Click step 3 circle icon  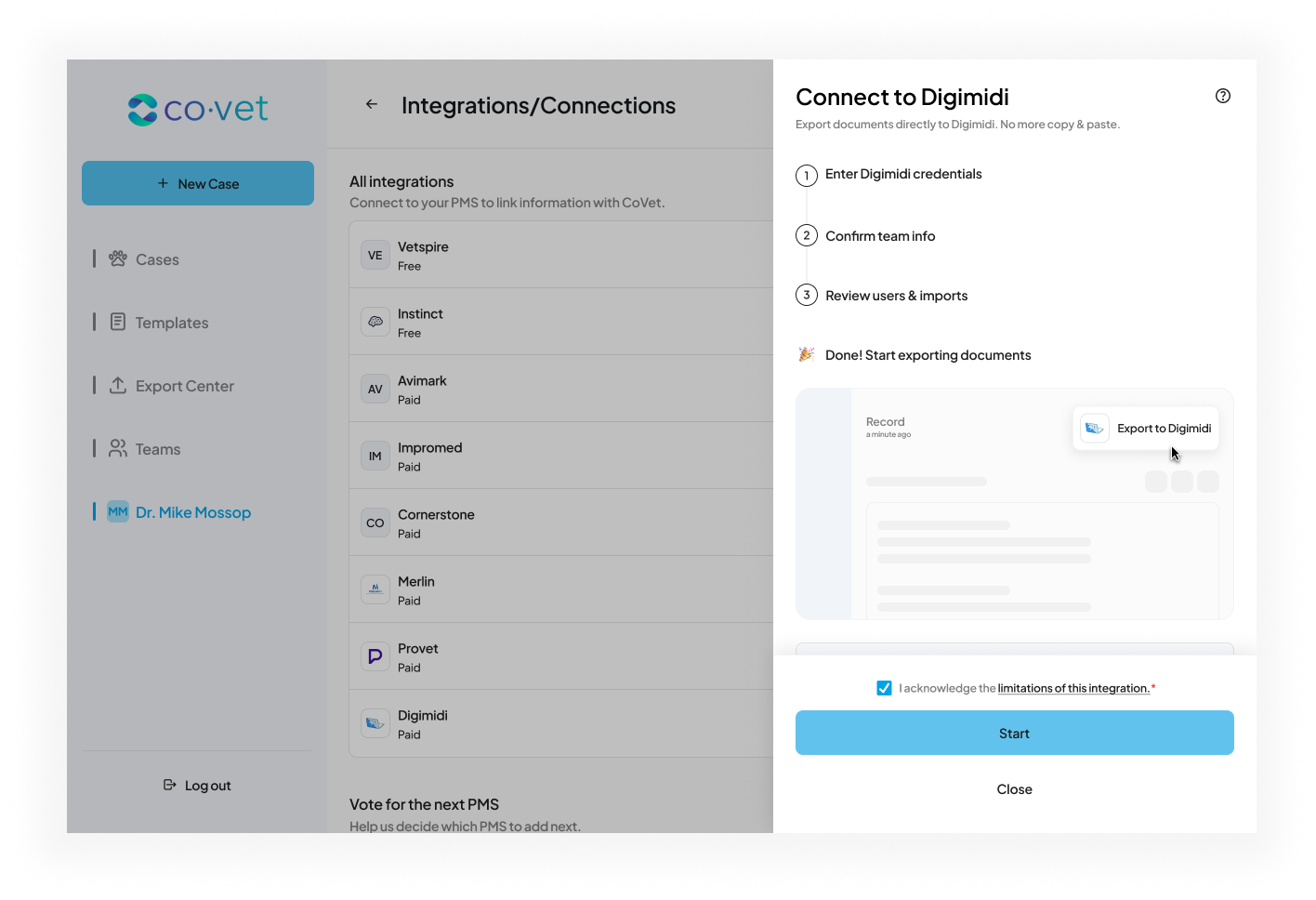pyautogui.click(x=807, y=295)
